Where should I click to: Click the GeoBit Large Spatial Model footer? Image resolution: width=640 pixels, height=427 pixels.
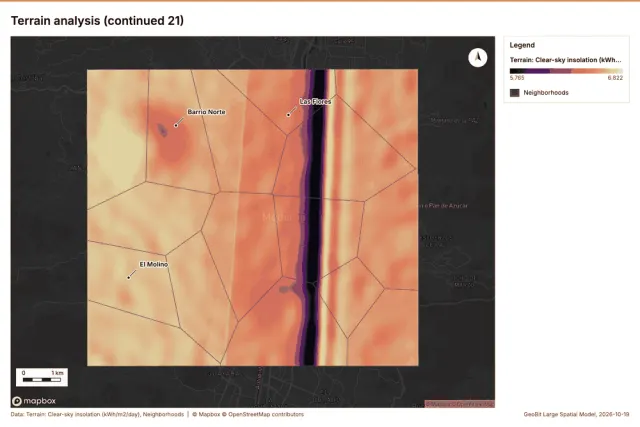pos(576,414)
